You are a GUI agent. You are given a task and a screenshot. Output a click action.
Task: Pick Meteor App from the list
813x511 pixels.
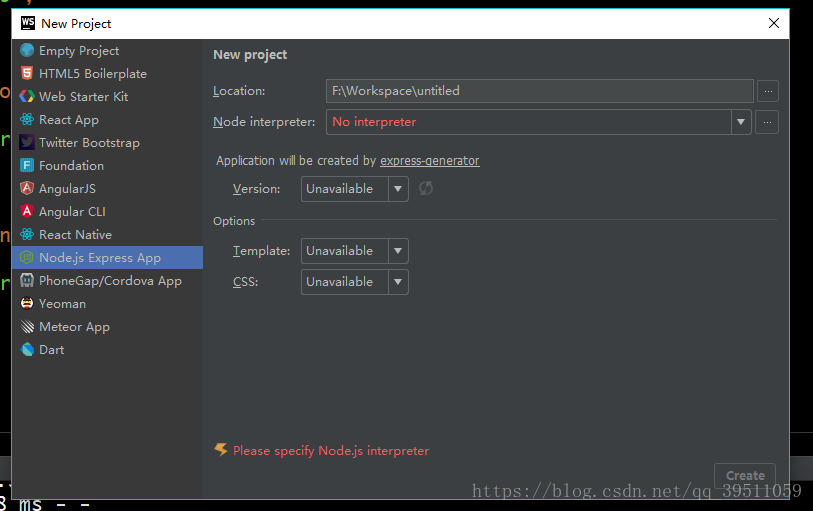point(107,327)
